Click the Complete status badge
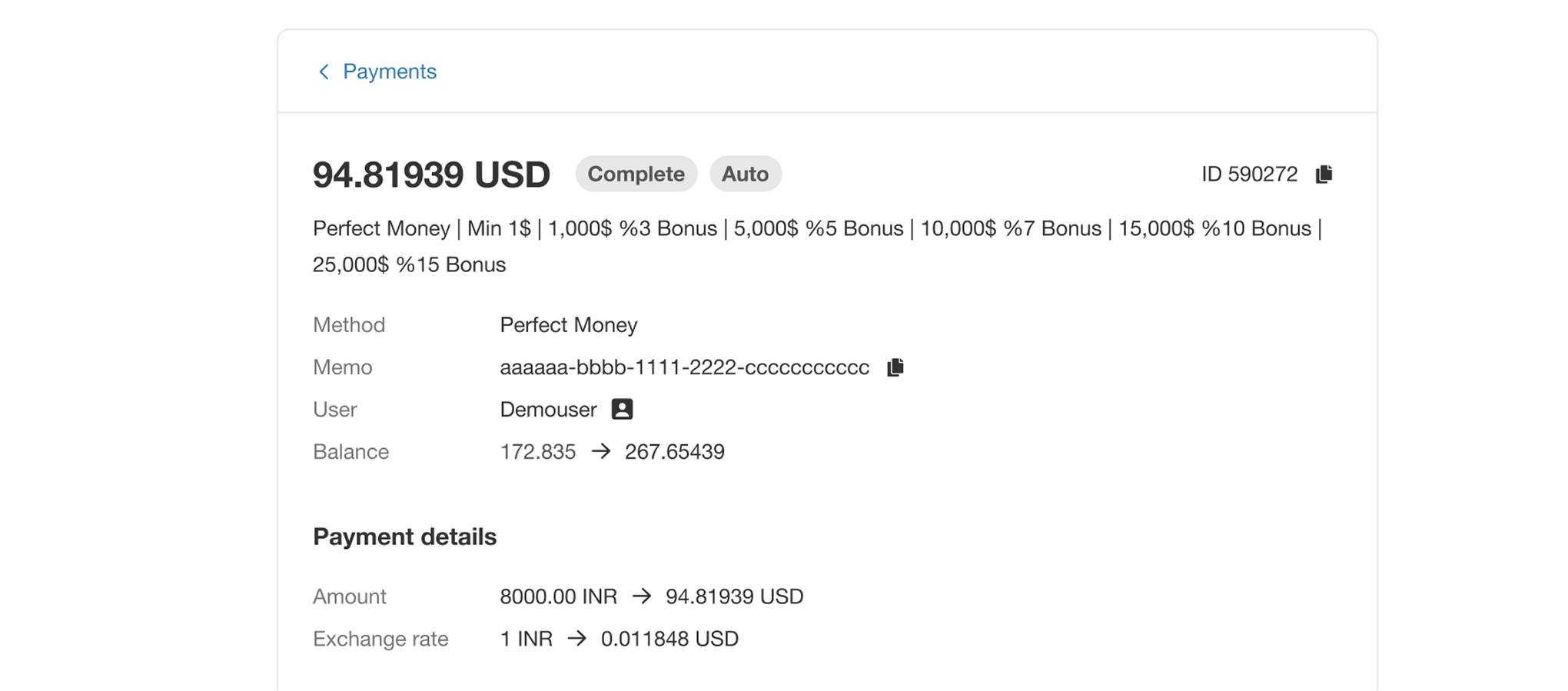1568x691 pixels. pos(636,174)
